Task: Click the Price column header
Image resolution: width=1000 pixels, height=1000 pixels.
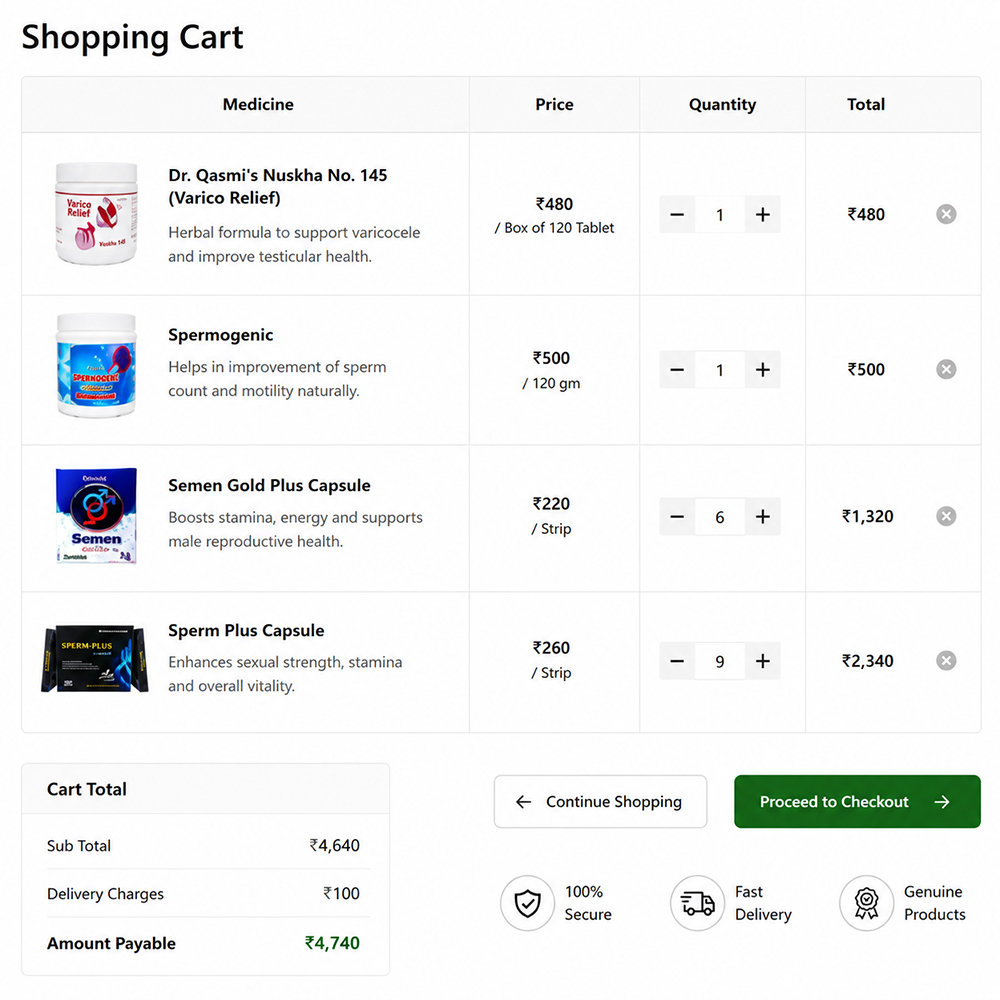Action: (x=554, y=105)
